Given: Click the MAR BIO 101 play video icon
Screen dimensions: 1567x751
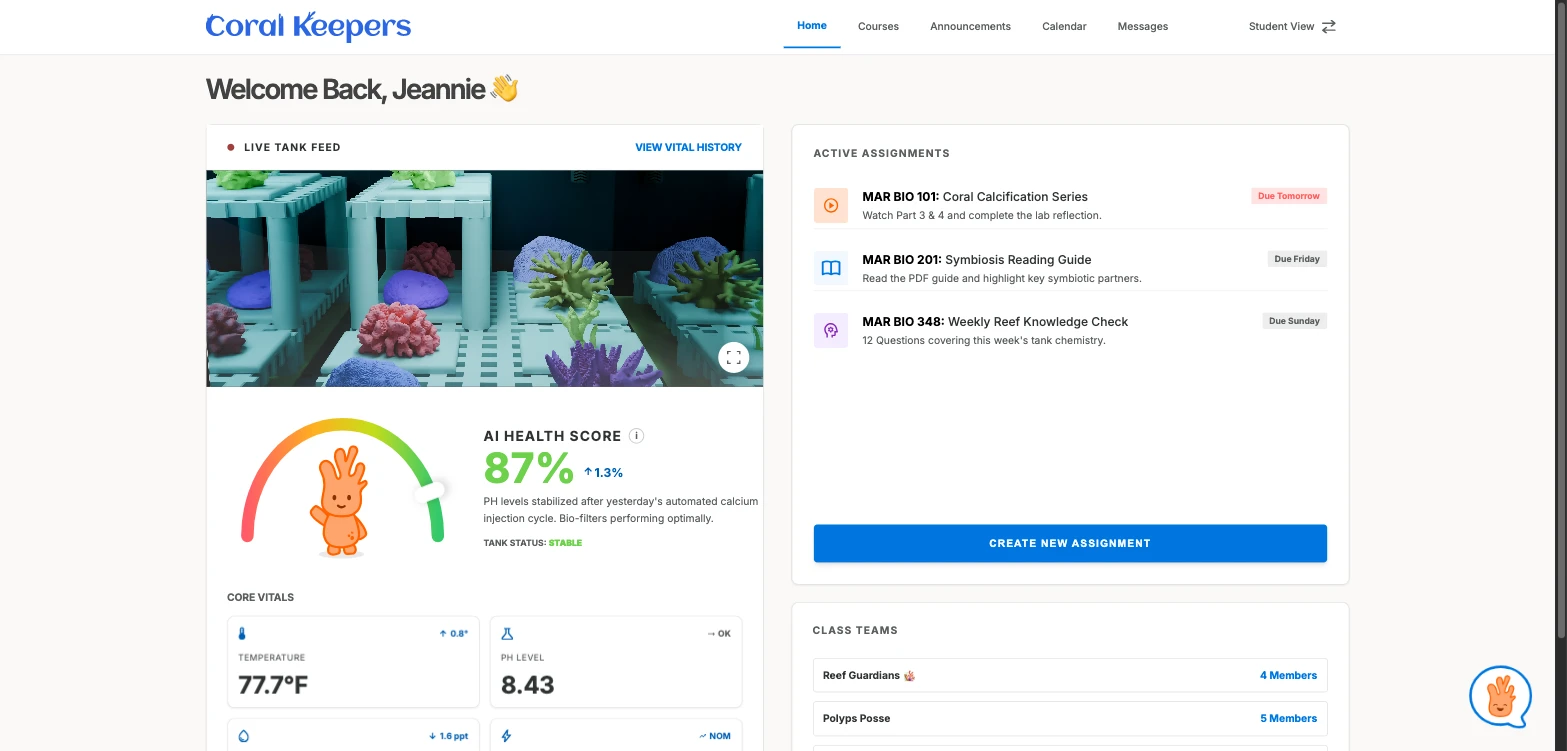Looking at the screenshot, I should 831,206.
